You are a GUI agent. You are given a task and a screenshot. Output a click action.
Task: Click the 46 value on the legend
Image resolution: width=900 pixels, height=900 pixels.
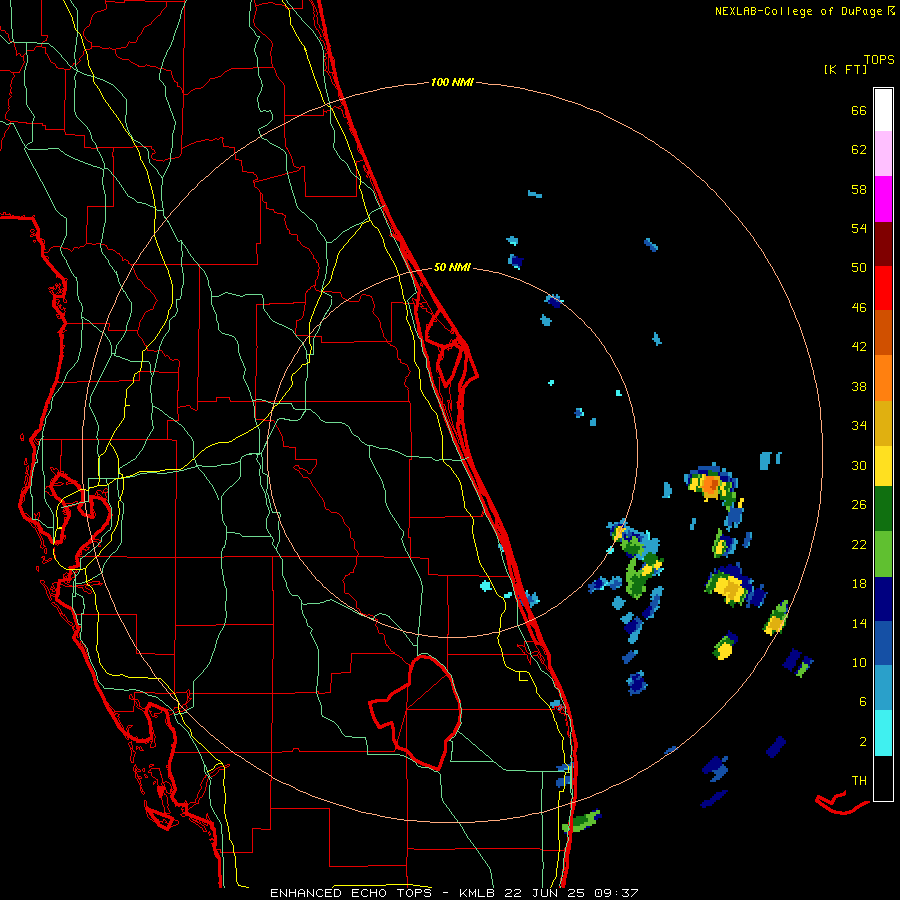click(859, 308)
